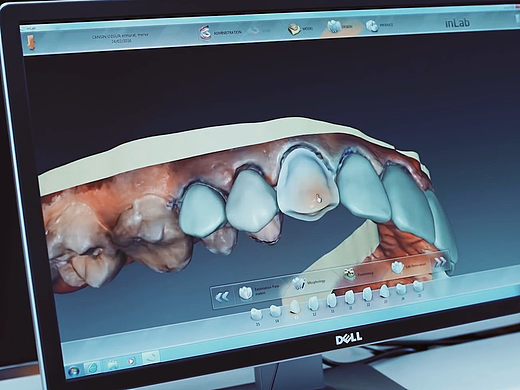The width and height of the screenshot is (520, 390).
Task: Launch the media player taskbar icon
Action: pyautogui.click(x=131, y=361)
